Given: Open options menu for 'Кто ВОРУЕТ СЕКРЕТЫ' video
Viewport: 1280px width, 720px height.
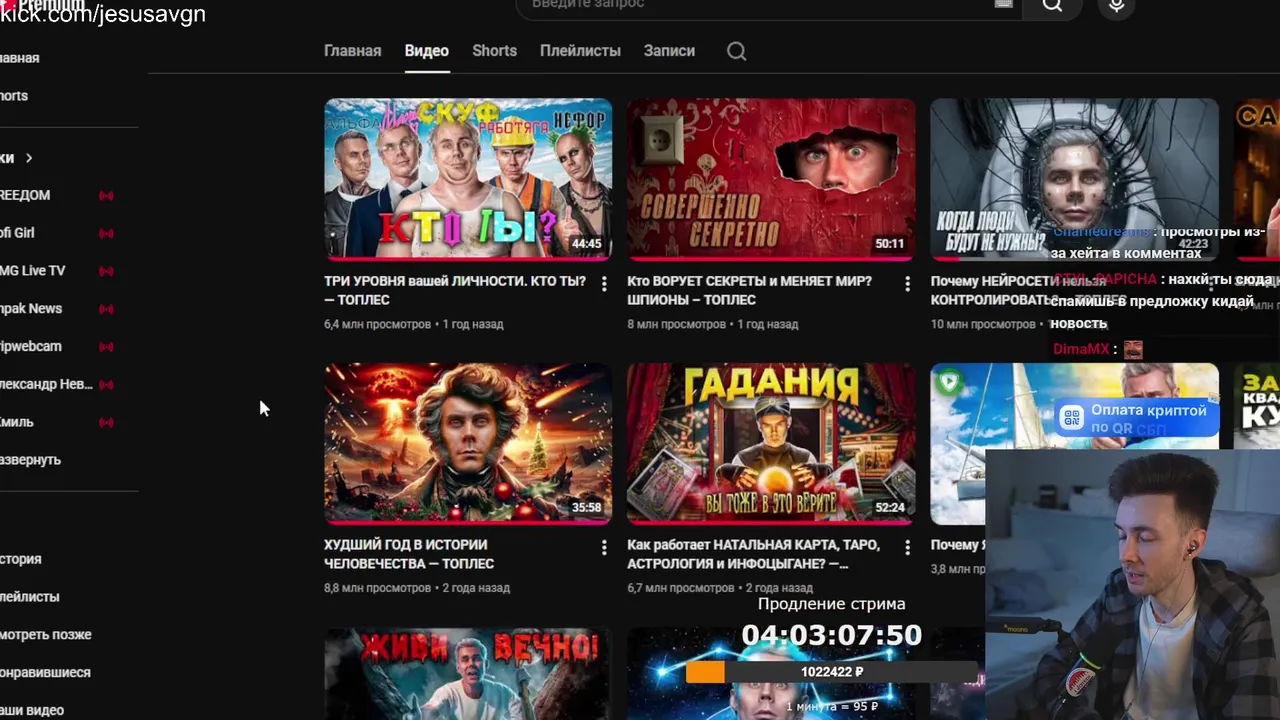Looking at the screenshot, I should (908, 284).
